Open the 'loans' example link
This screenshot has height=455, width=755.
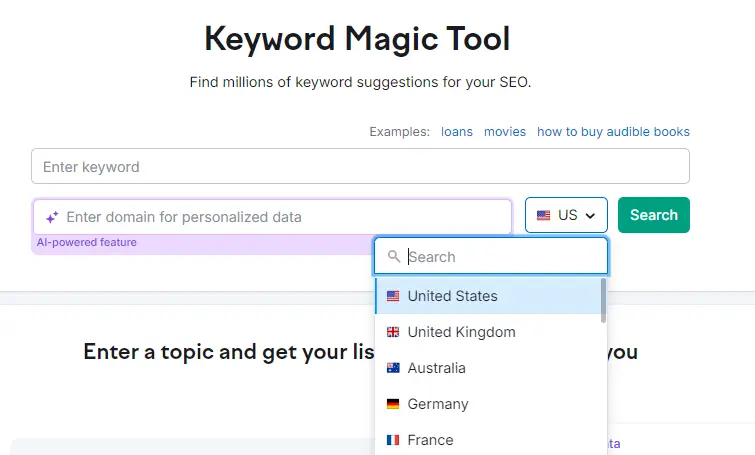pos(457,131)
